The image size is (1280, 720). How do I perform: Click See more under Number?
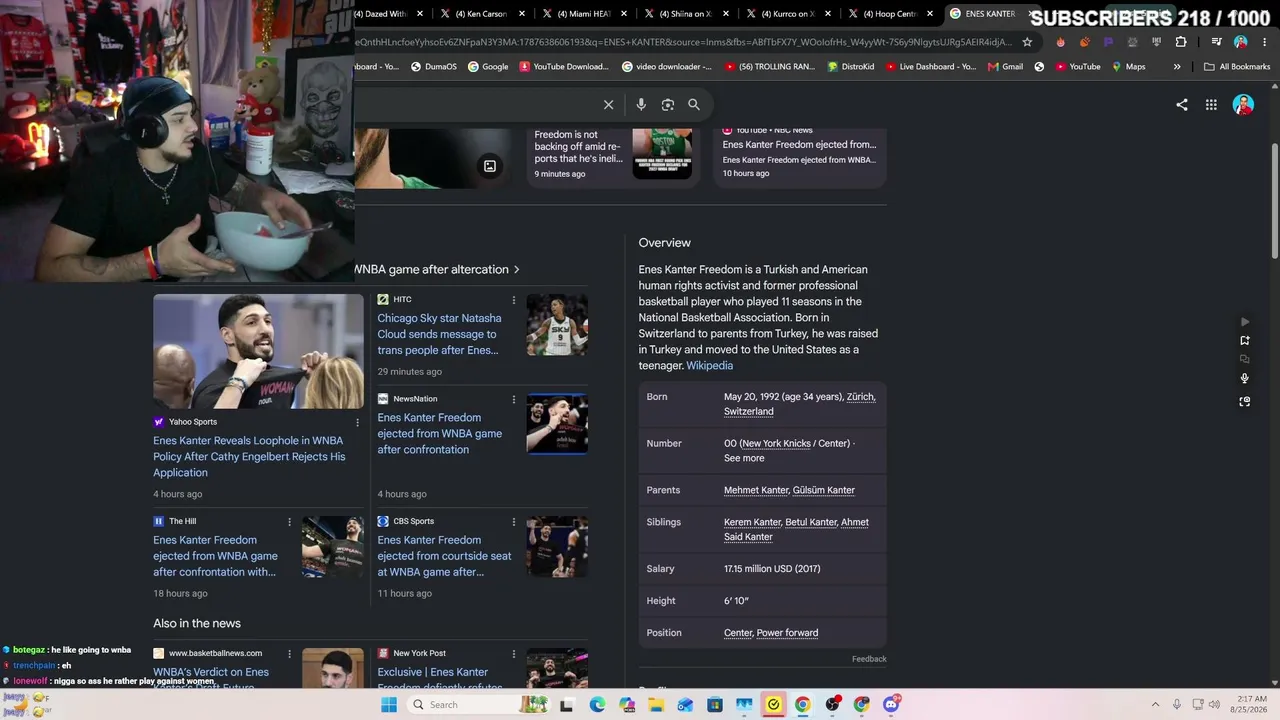tap(744, 459)
